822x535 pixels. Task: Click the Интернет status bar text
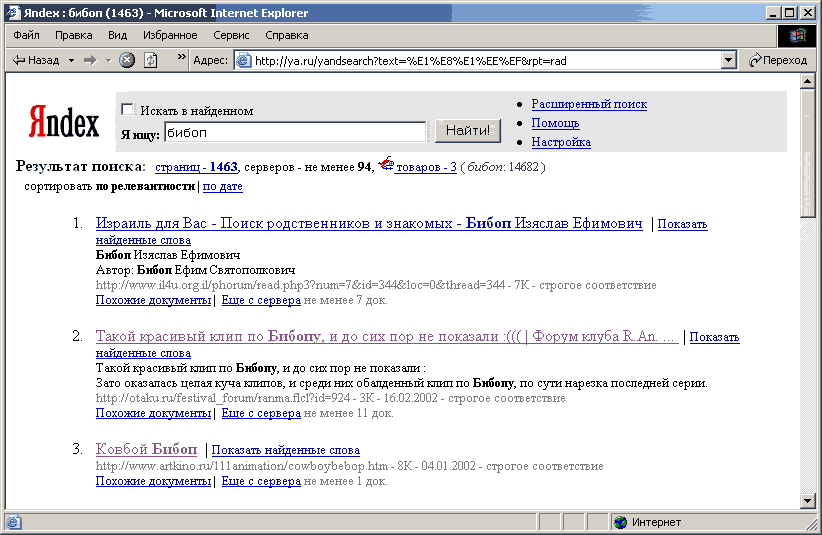point(656,522)
